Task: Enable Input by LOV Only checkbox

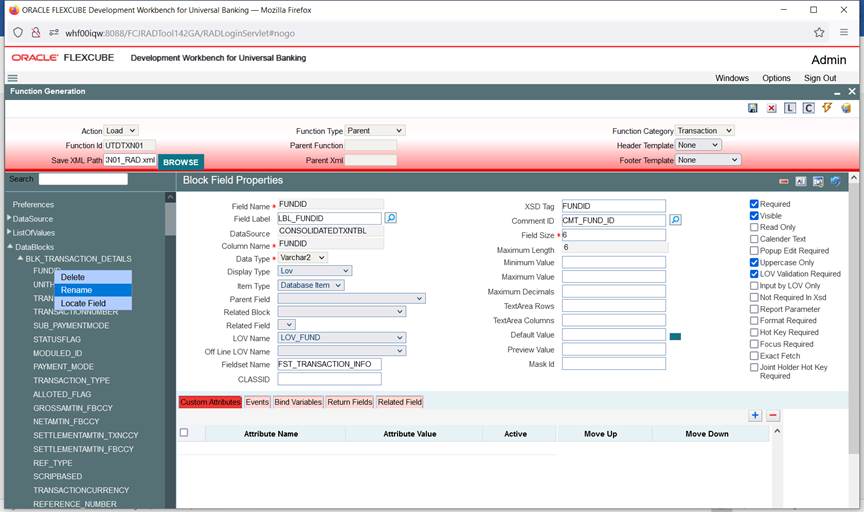Action: click(754, 285)
